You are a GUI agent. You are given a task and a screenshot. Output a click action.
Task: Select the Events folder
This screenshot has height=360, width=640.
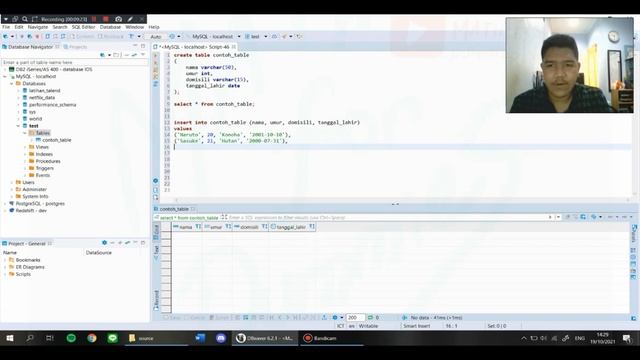42,175
